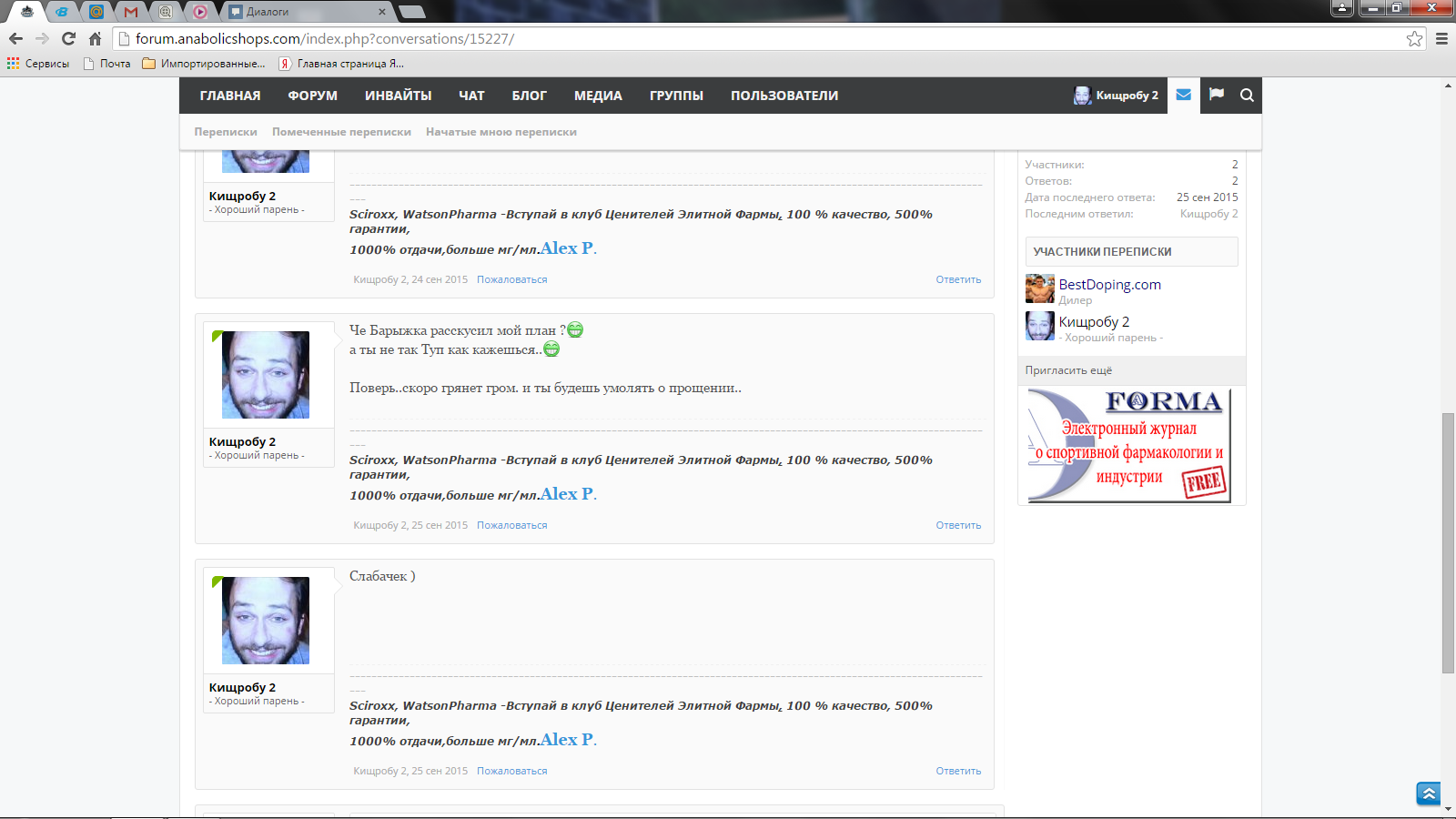Click the browser back arrow
This screenshot has width=1456, height=819.
[15, 39]
